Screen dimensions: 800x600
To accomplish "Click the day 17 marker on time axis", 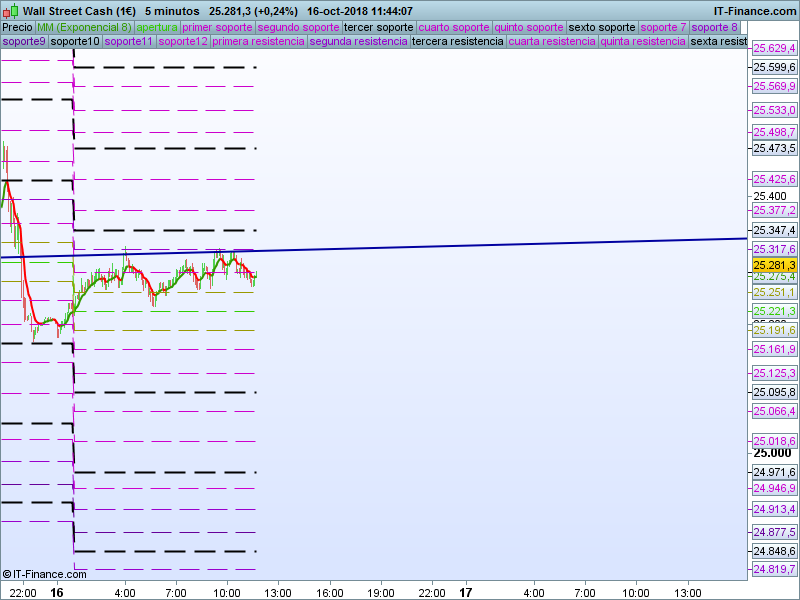I will [465, 592].
